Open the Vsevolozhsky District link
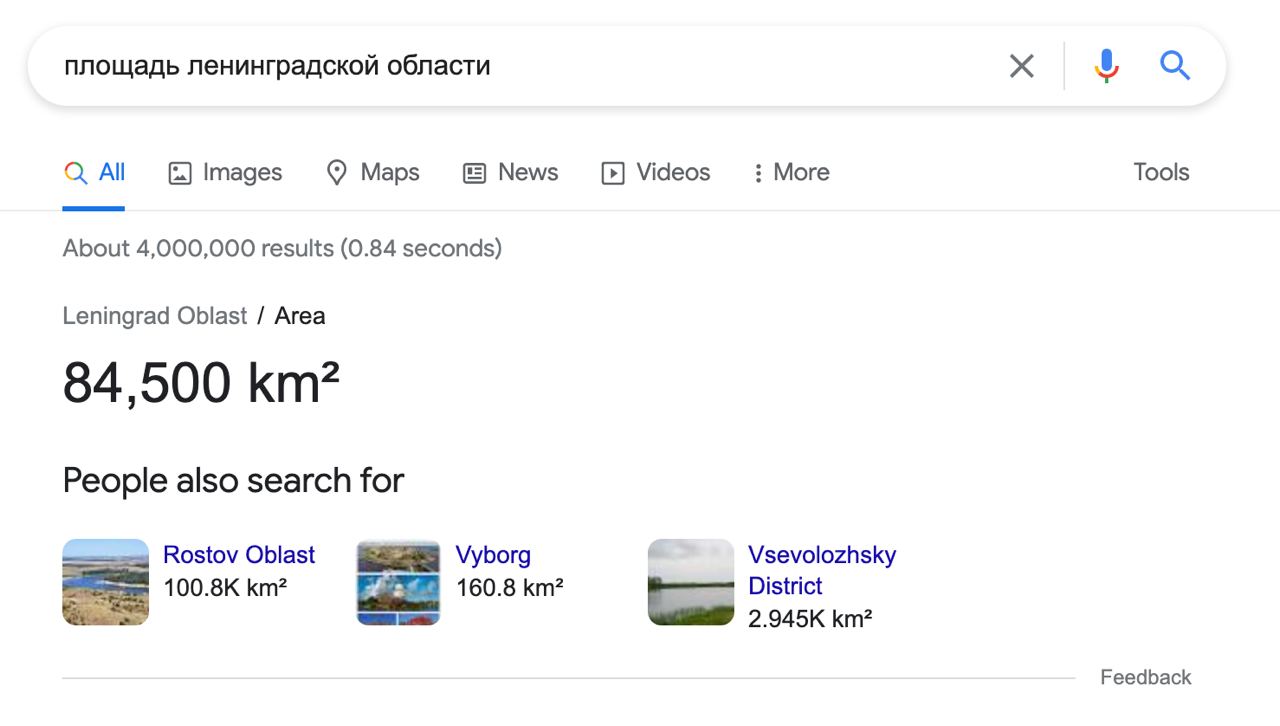 (821, 570)
